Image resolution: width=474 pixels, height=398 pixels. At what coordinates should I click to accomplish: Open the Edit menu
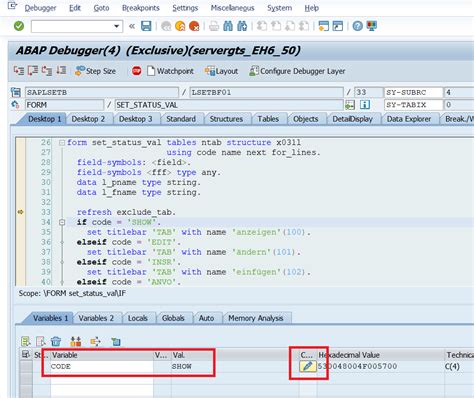pos(75,8)
